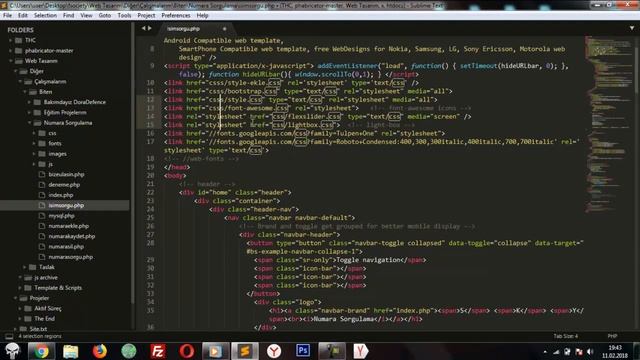This screenshot has width=640, height=360.
Task: Open File Explorer from taskbar
Action: click(x=70, y=351)
